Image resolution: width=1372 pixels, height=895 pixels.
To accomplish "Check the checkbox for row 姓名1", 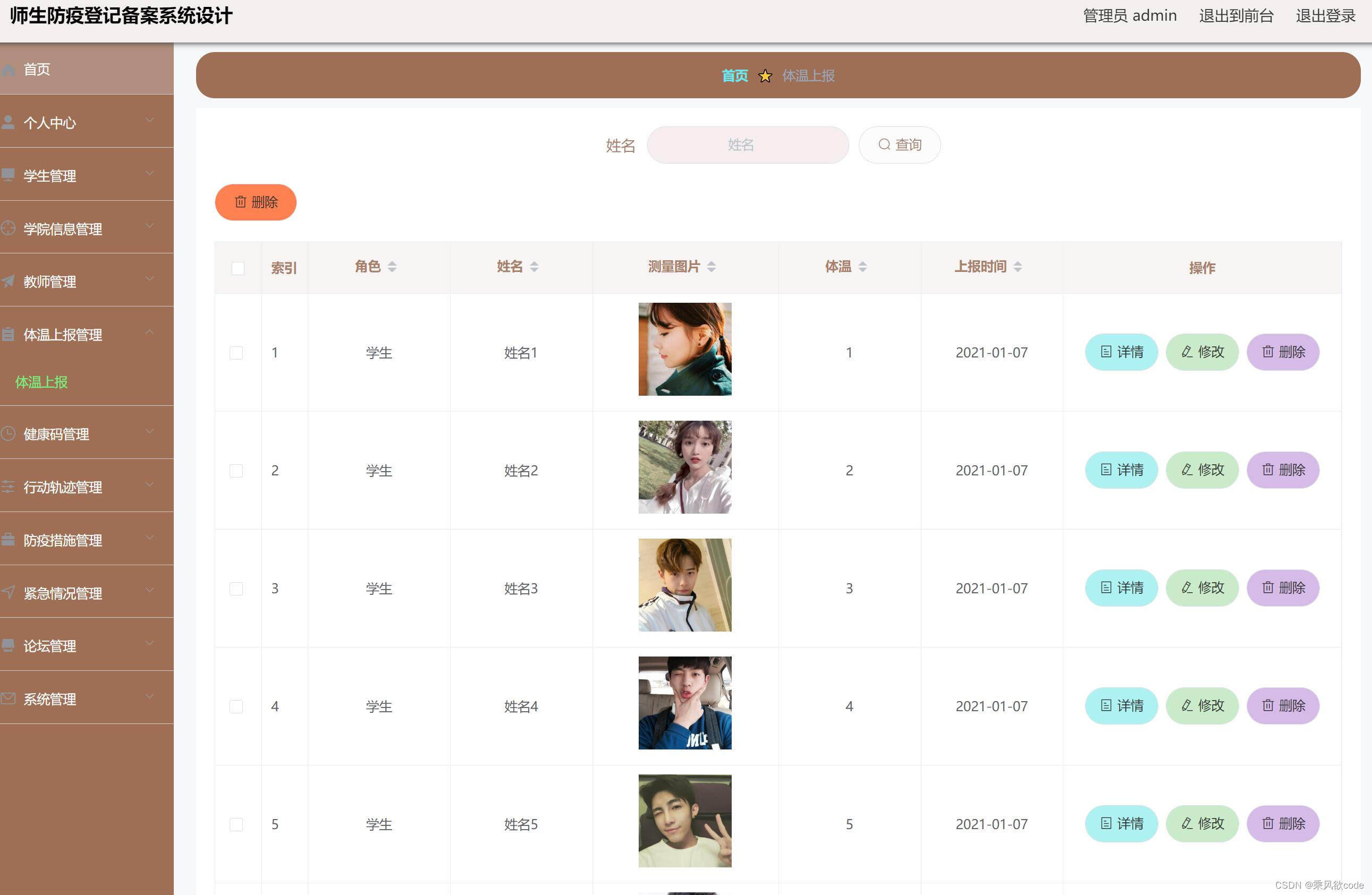I will [236, 353].
